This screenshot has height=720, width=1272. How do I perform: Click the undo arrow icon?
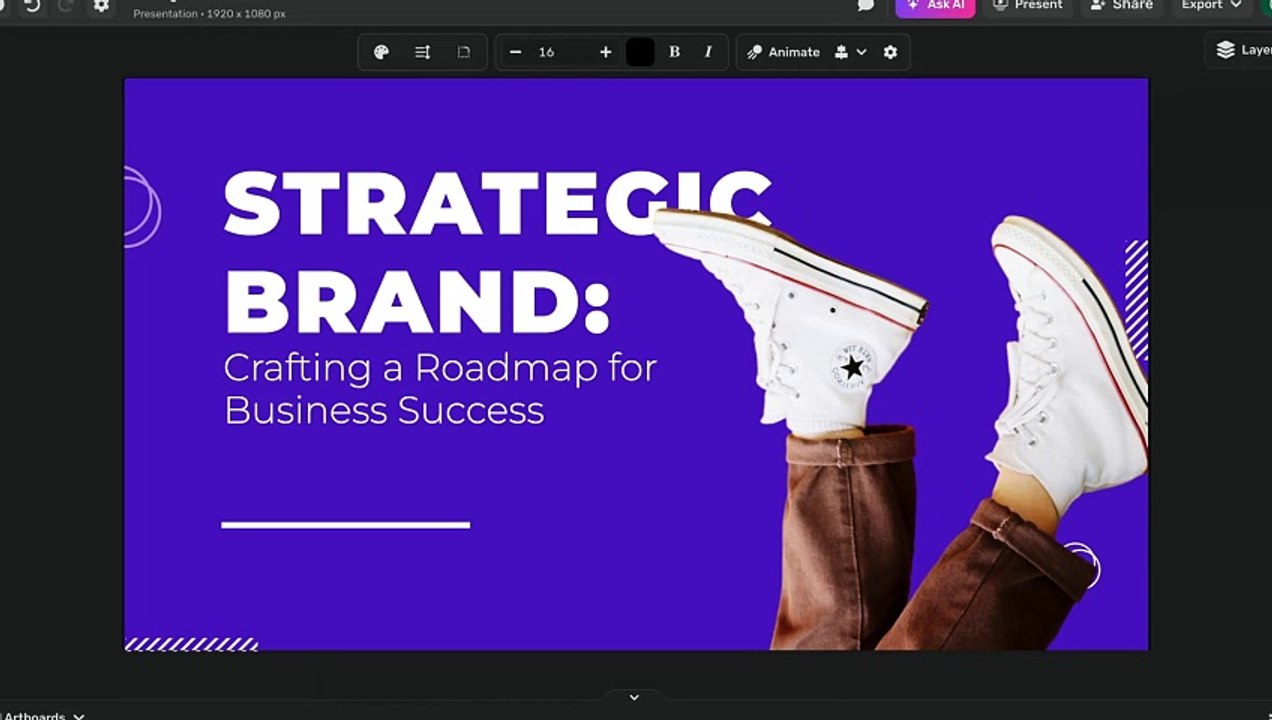click(x=32, y=6)
